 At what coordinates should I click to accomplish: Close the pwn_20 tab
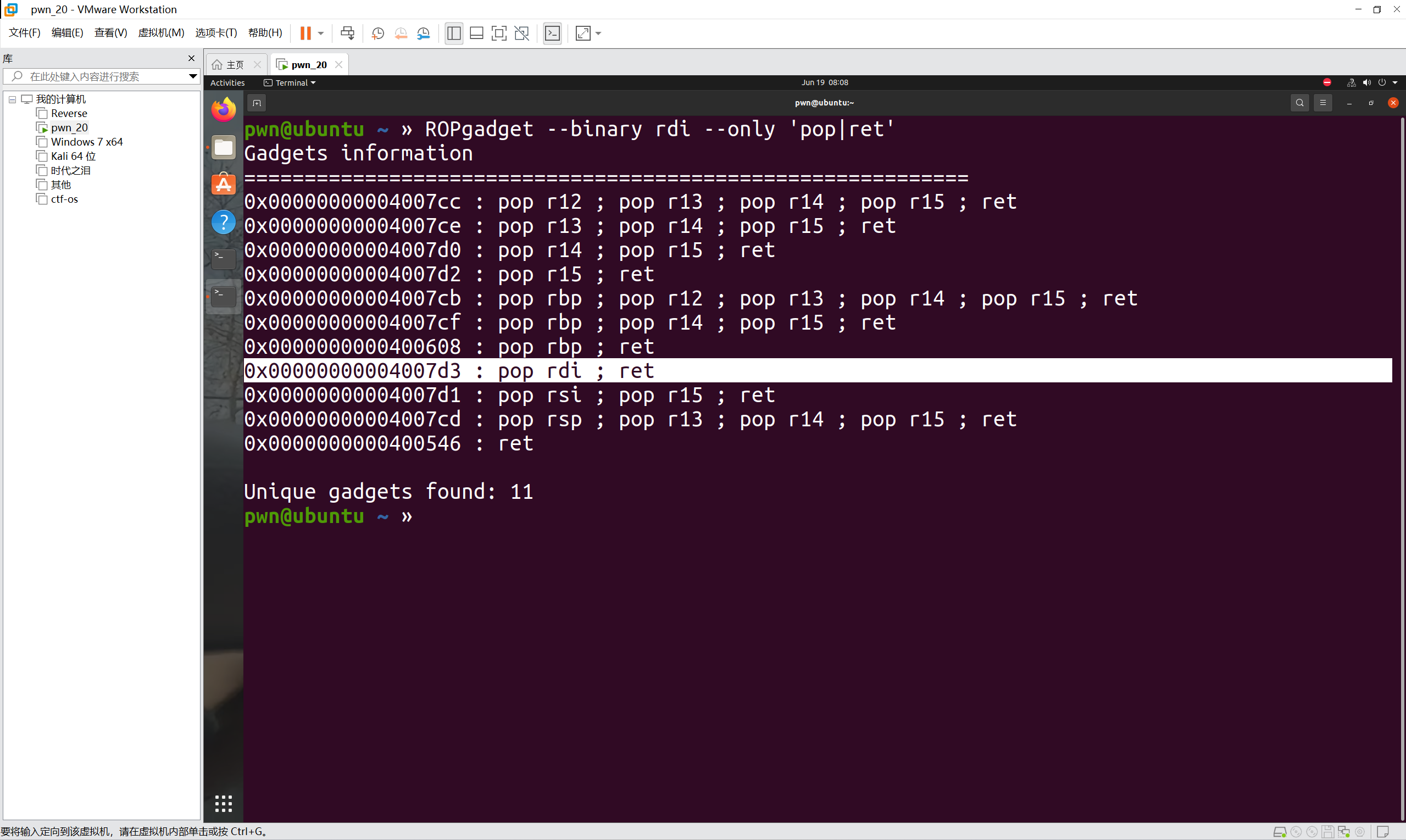pyautogui.click(x=338, y=64)
